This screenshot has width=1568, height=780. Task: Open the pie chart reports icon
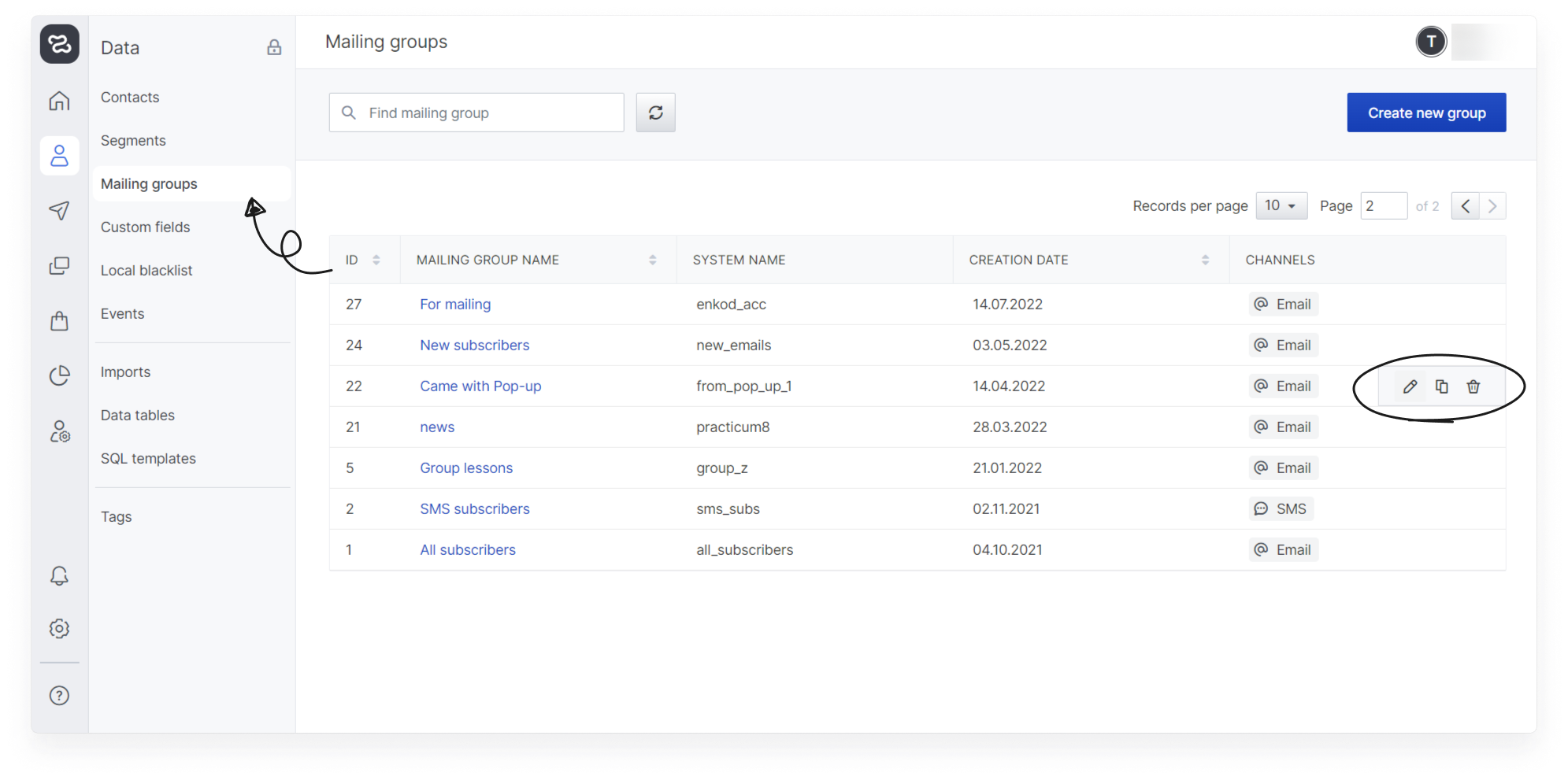[x=59, y=375]
